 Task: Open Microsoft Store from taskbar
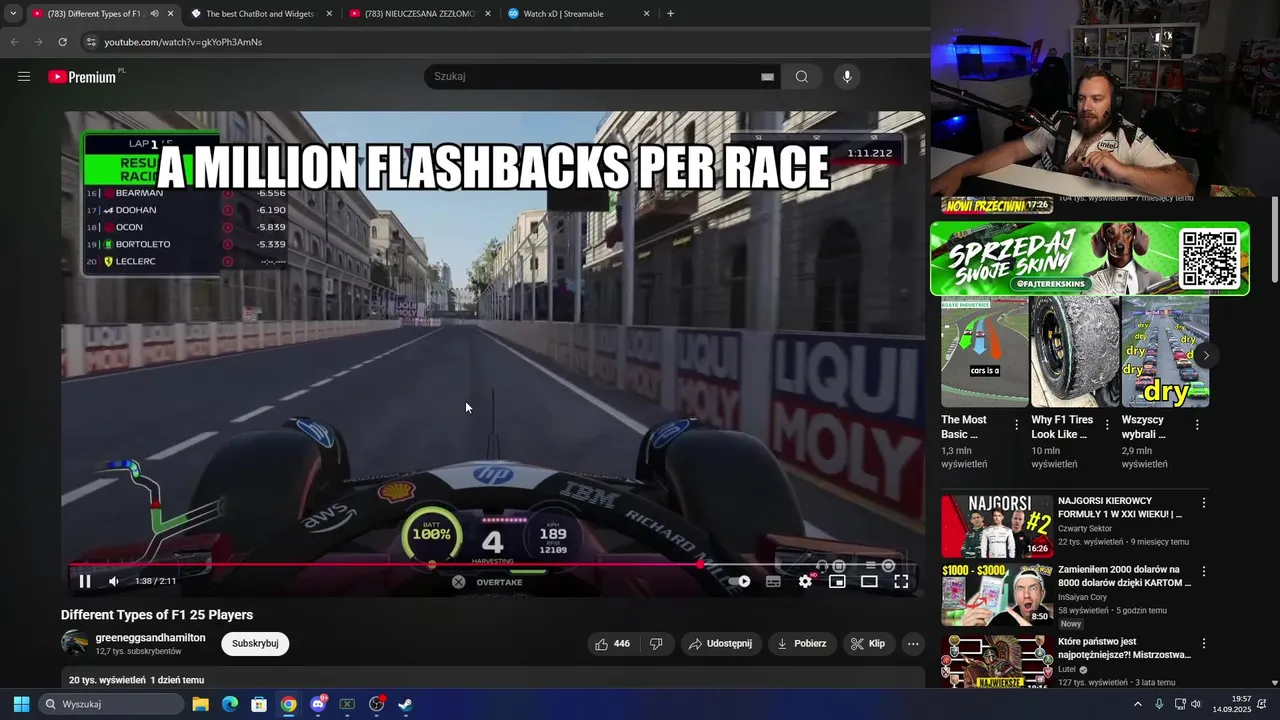[x=259, y=704]
